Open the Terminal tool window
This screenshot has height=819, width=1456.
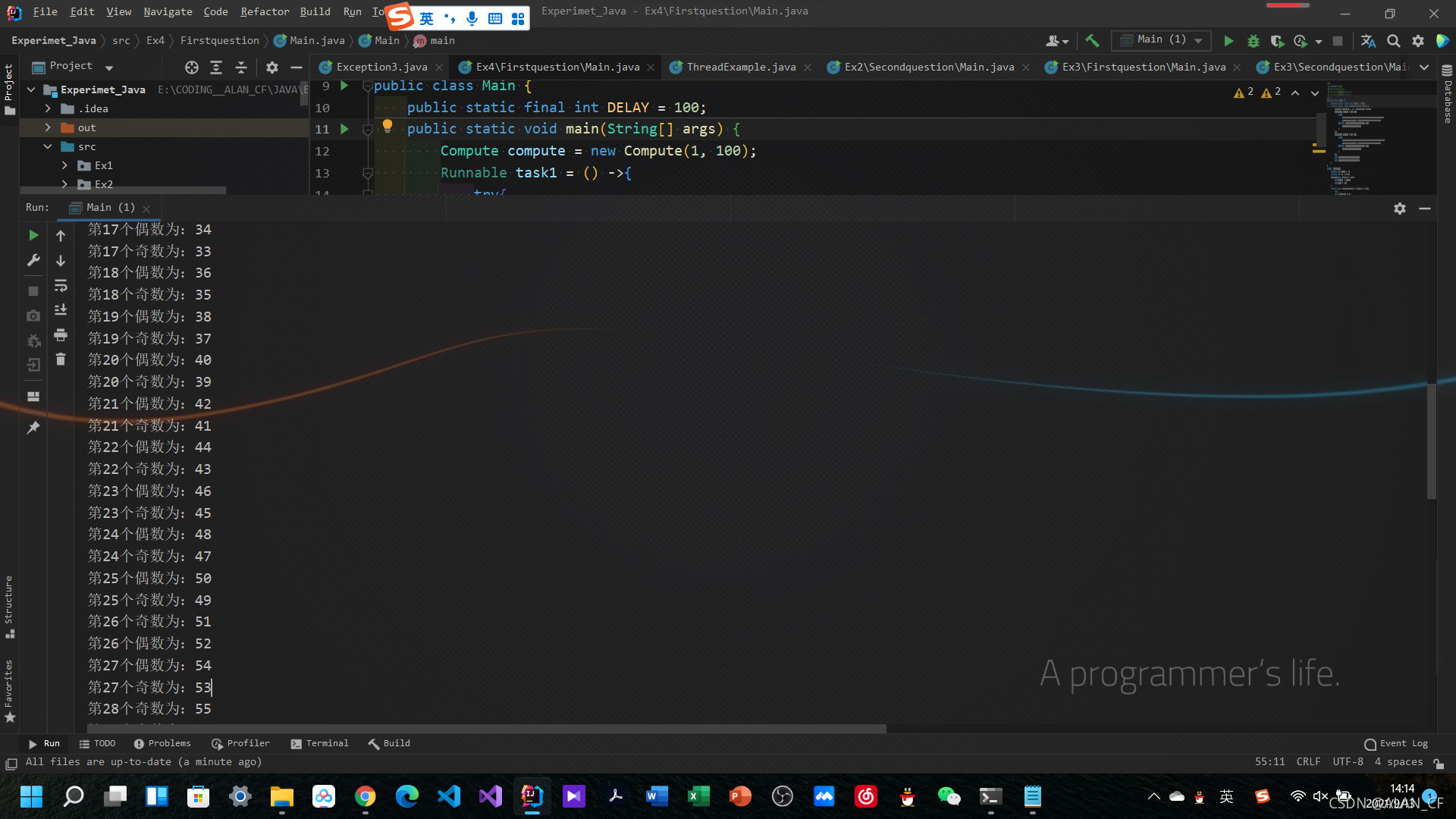click(320, 743)
